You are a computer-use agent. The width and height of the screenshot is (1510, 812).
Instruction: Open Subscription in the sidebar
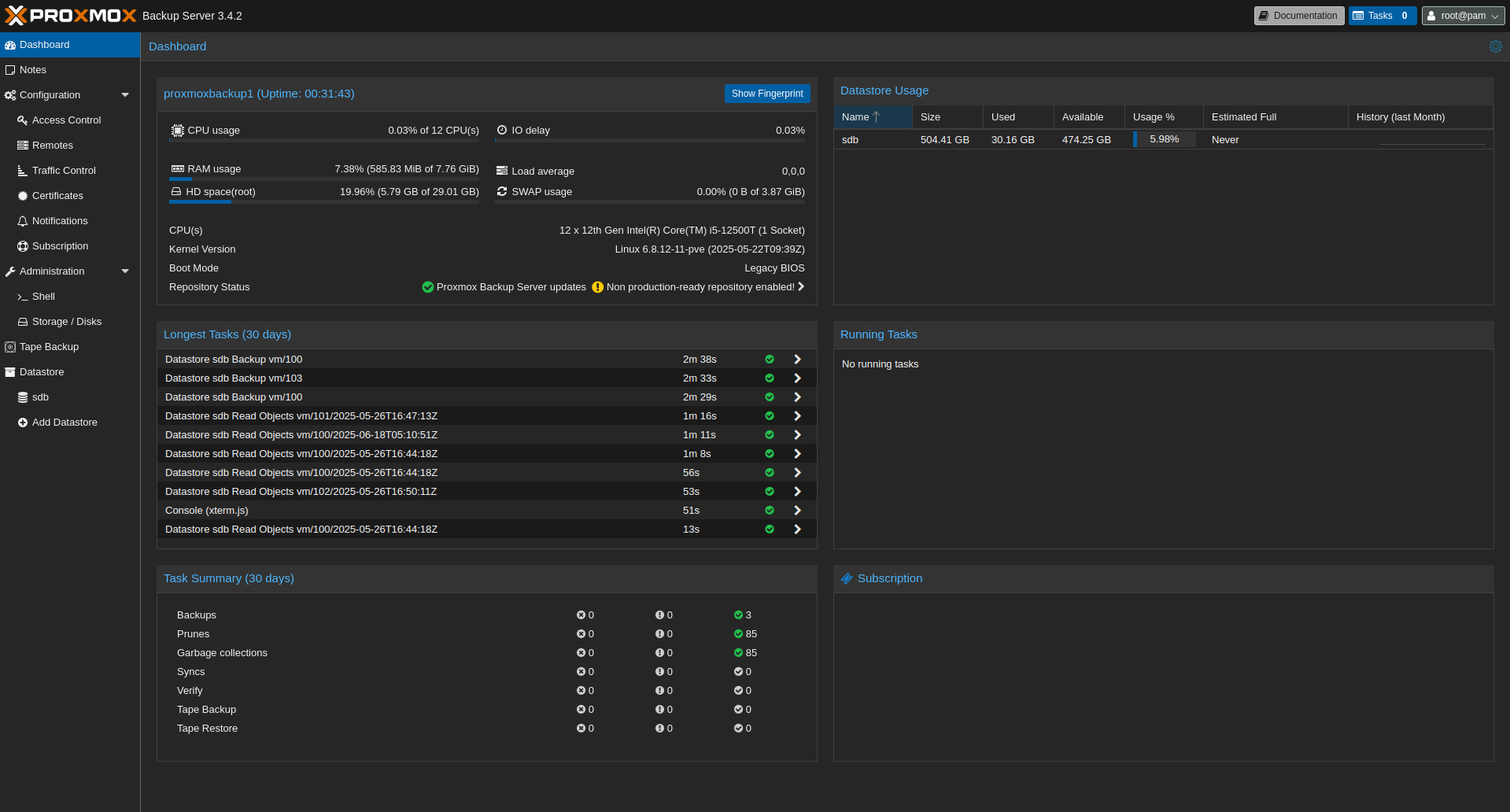[70, 246]
